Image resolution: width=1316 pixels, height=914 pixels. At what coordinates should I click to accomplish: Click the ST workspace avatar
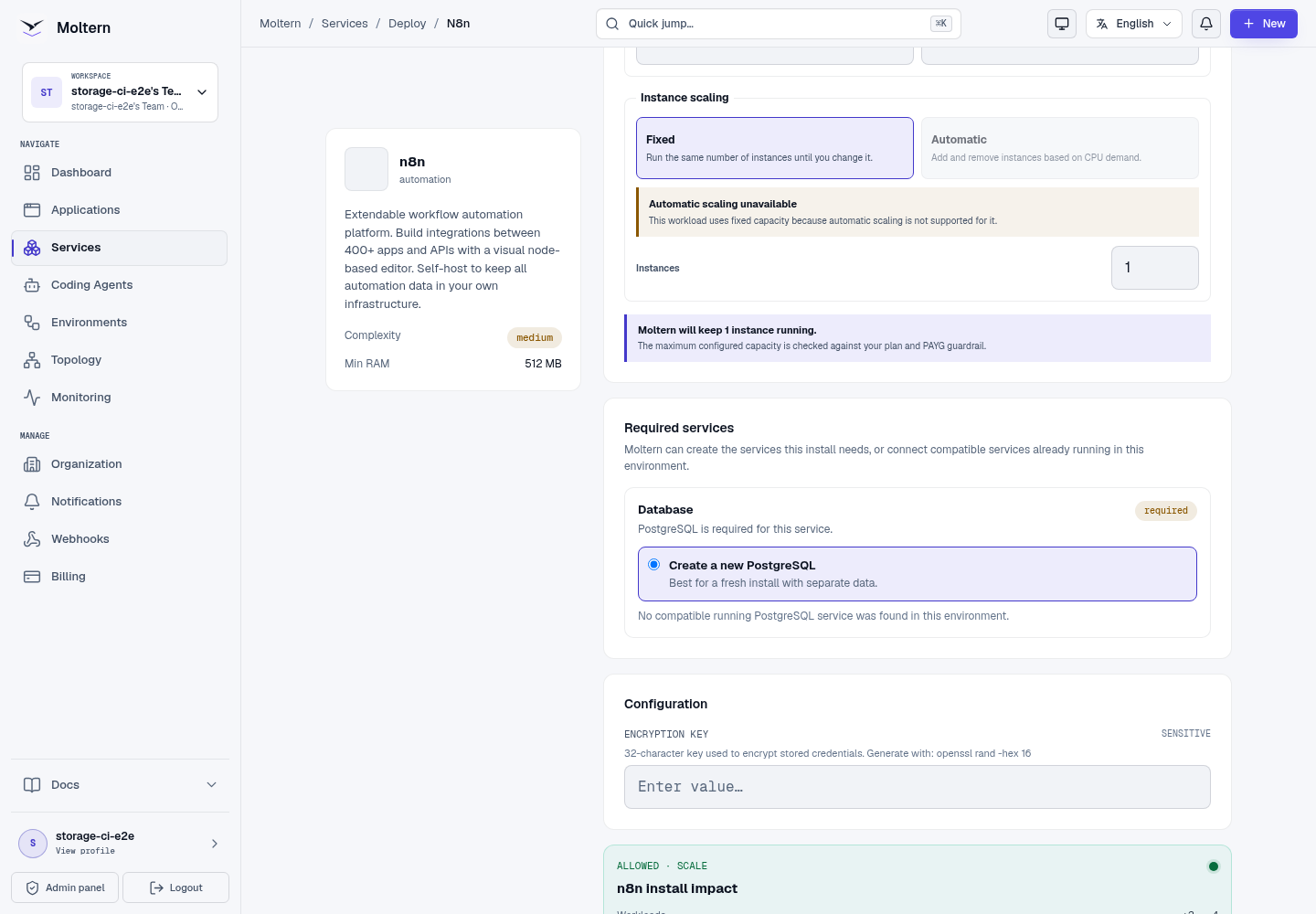[47, 92]
